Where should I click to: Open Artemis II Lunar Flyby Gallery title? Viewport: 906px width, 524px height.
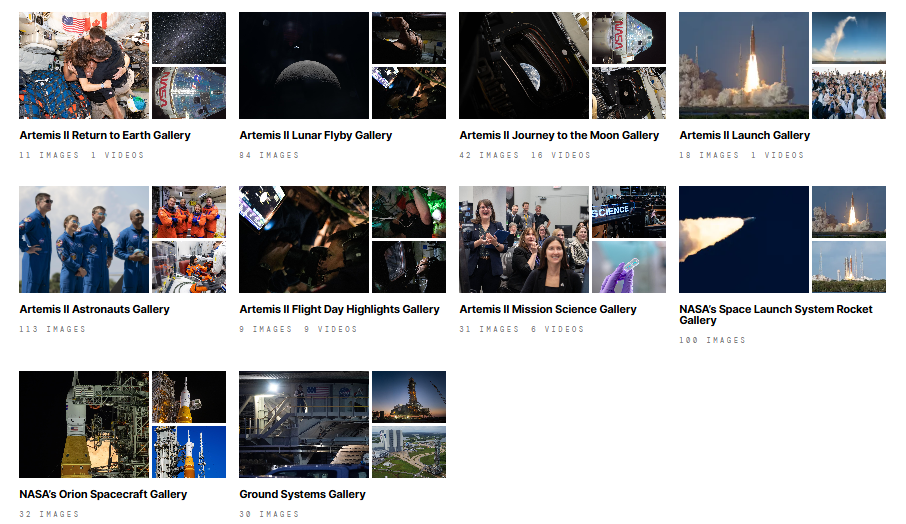315,135
